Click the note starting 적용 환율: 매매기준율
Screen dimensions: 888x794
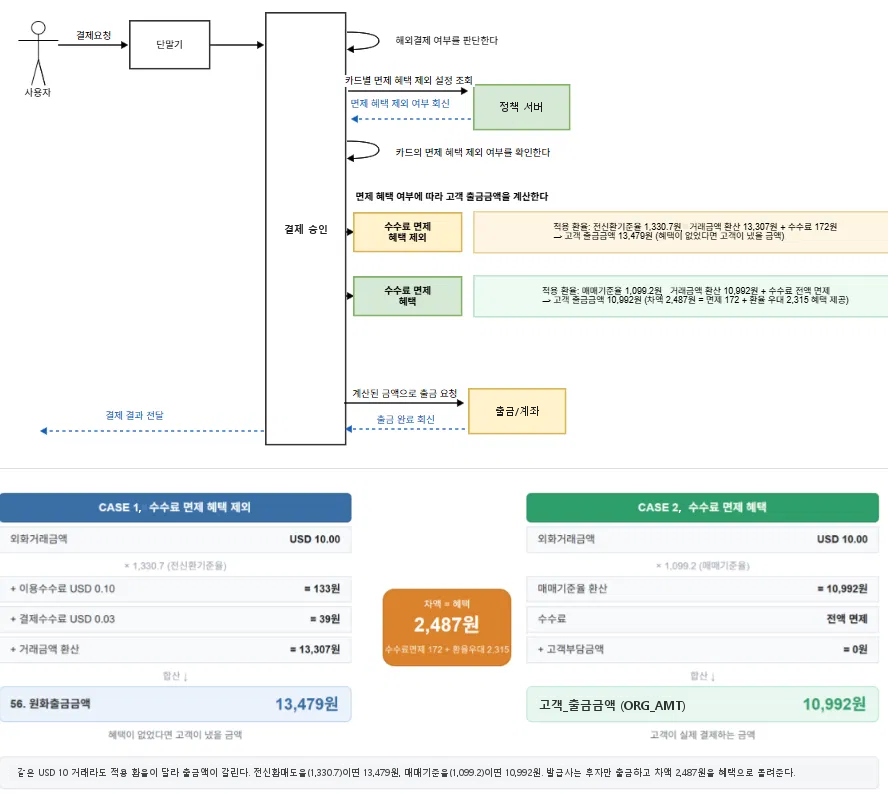coord(681,296)
